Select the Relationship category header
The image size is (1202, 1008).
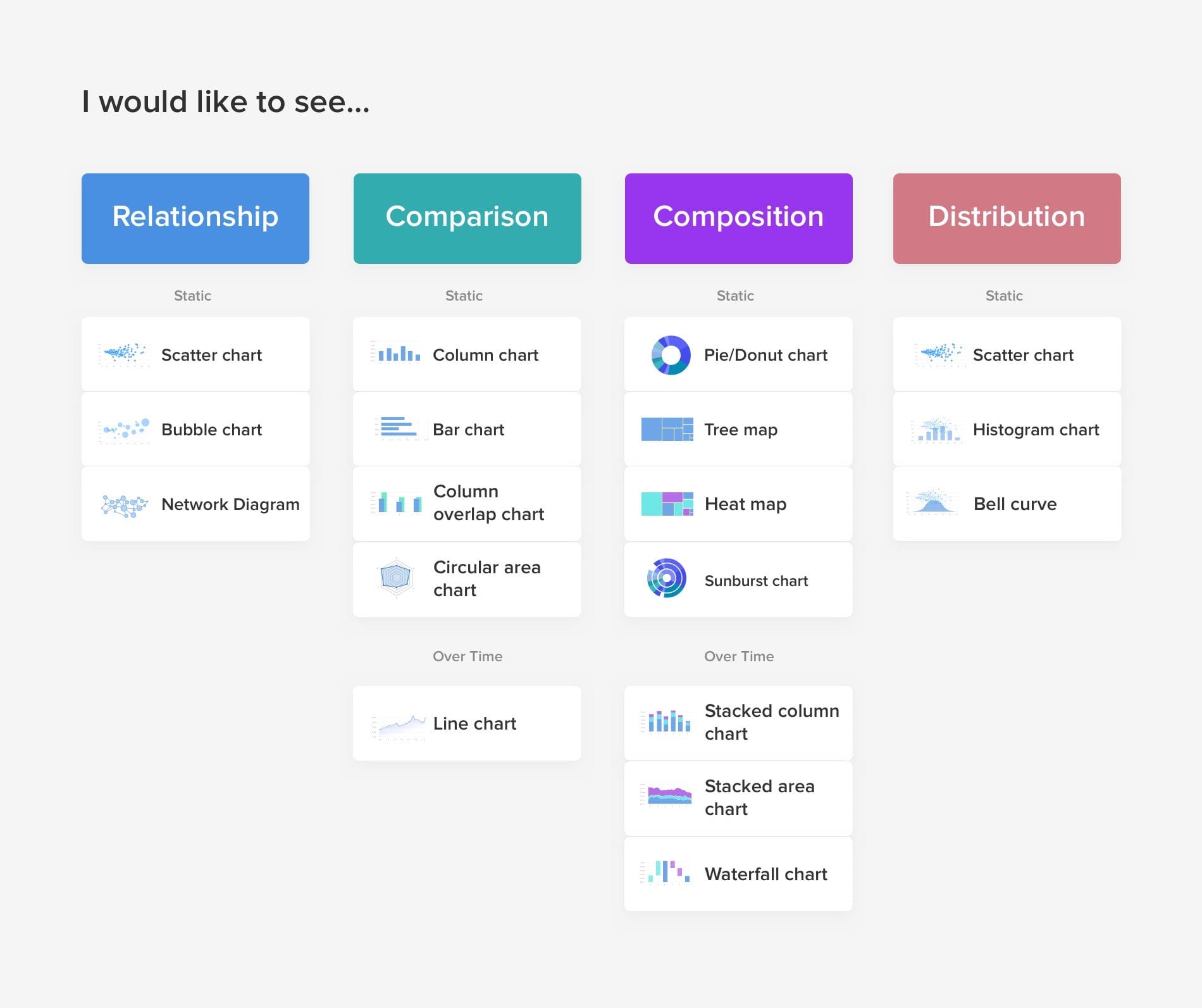coord(195,218)
